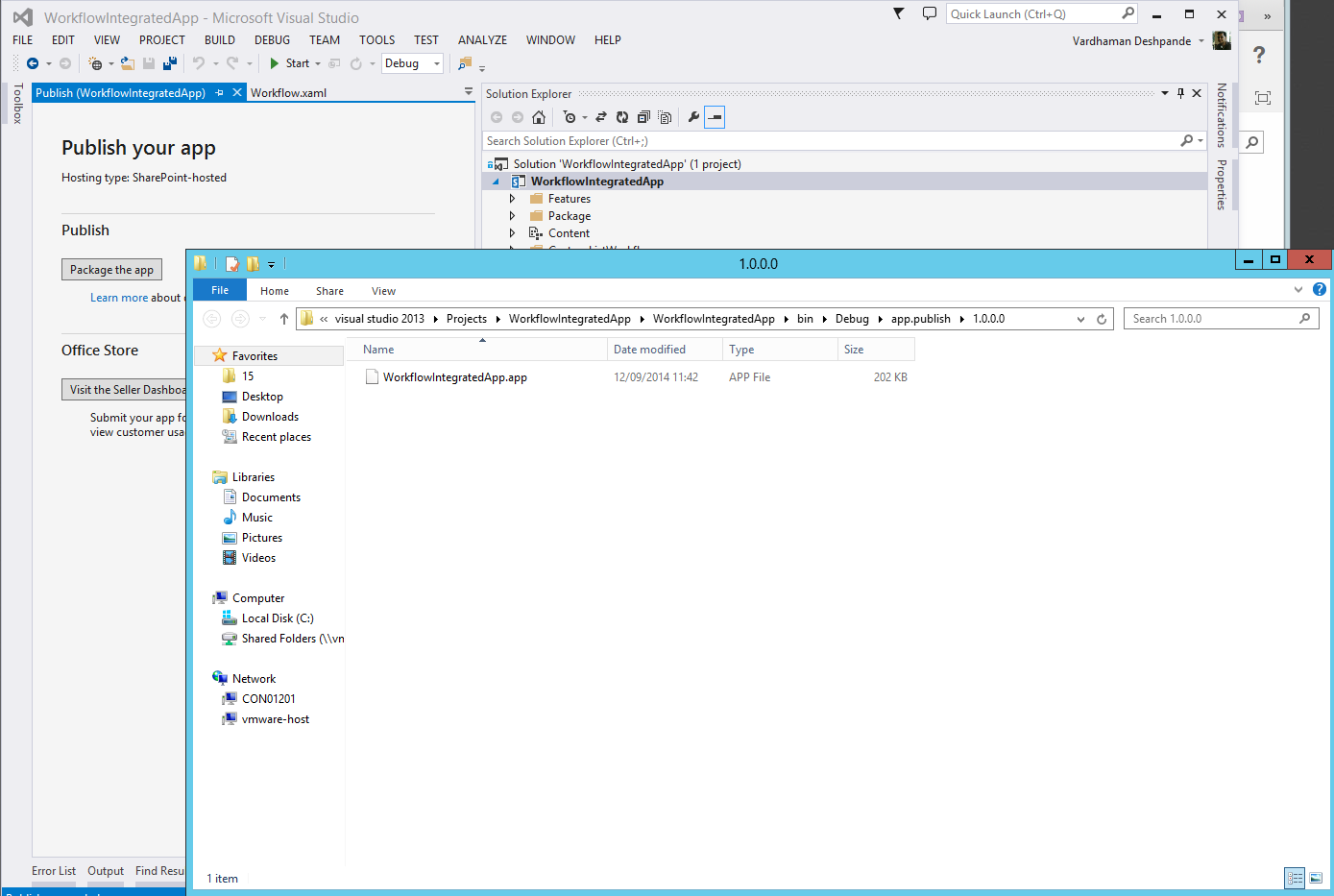Expand the File Explorer ribbon chevron

[x=1298, y=289]
